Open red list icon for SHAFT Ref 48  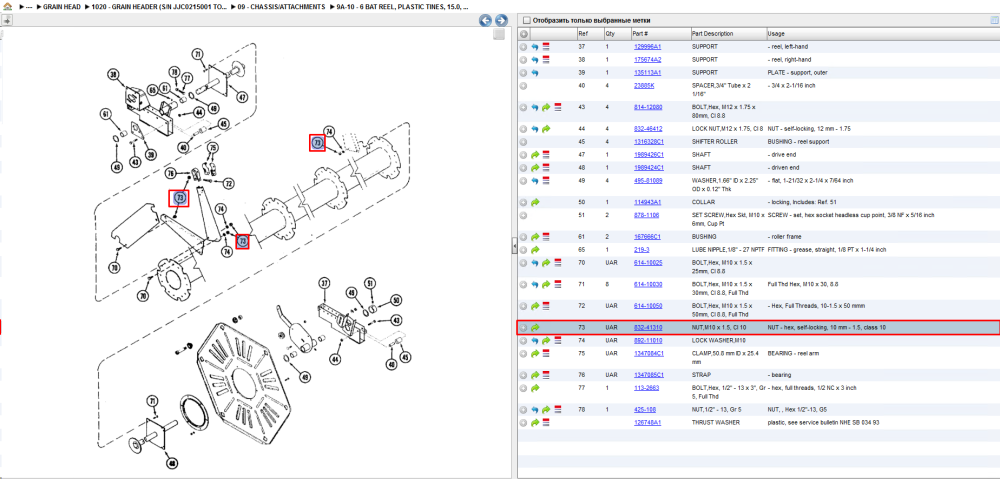[x=546, y=168]
